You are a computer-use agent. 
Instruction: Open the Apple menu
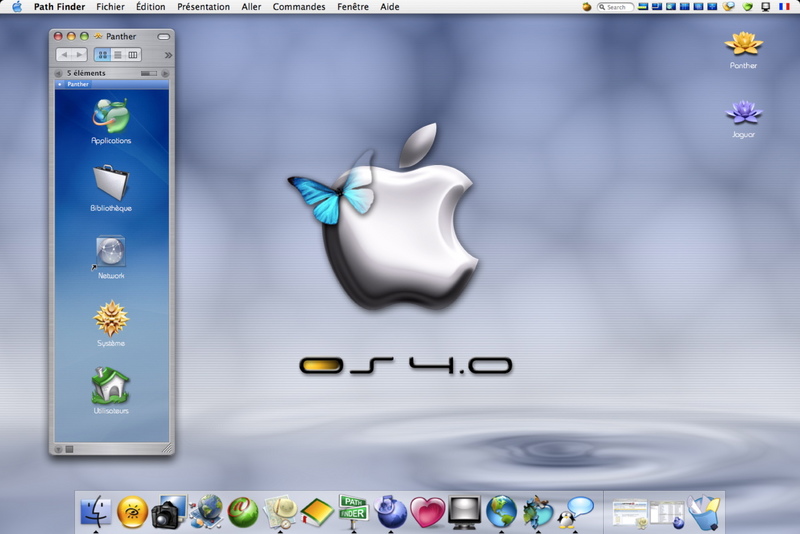pos(17,7)
